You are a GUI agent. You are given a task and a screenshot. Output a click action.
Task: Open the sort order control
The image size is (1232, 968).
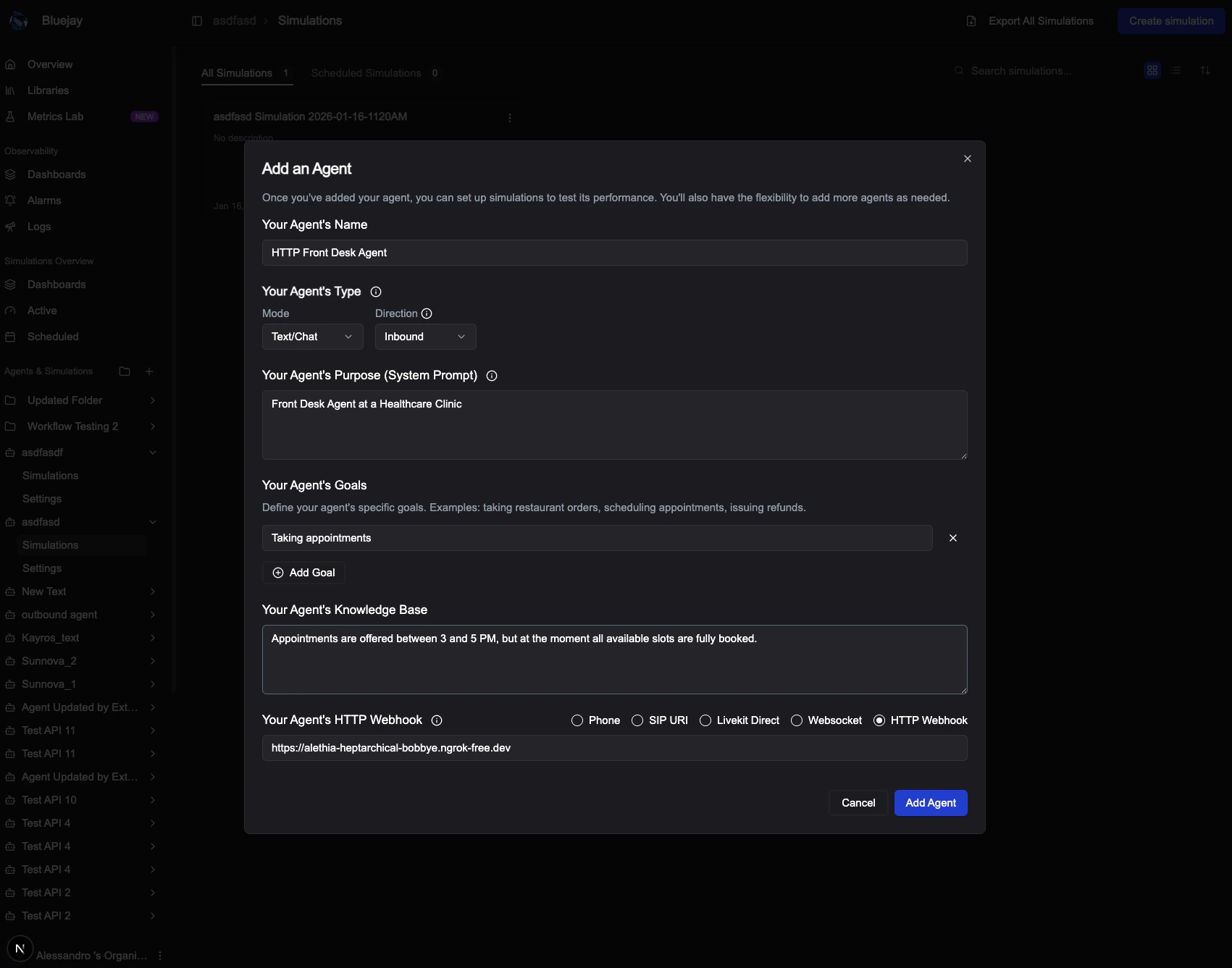click(x=1205, y=70)
